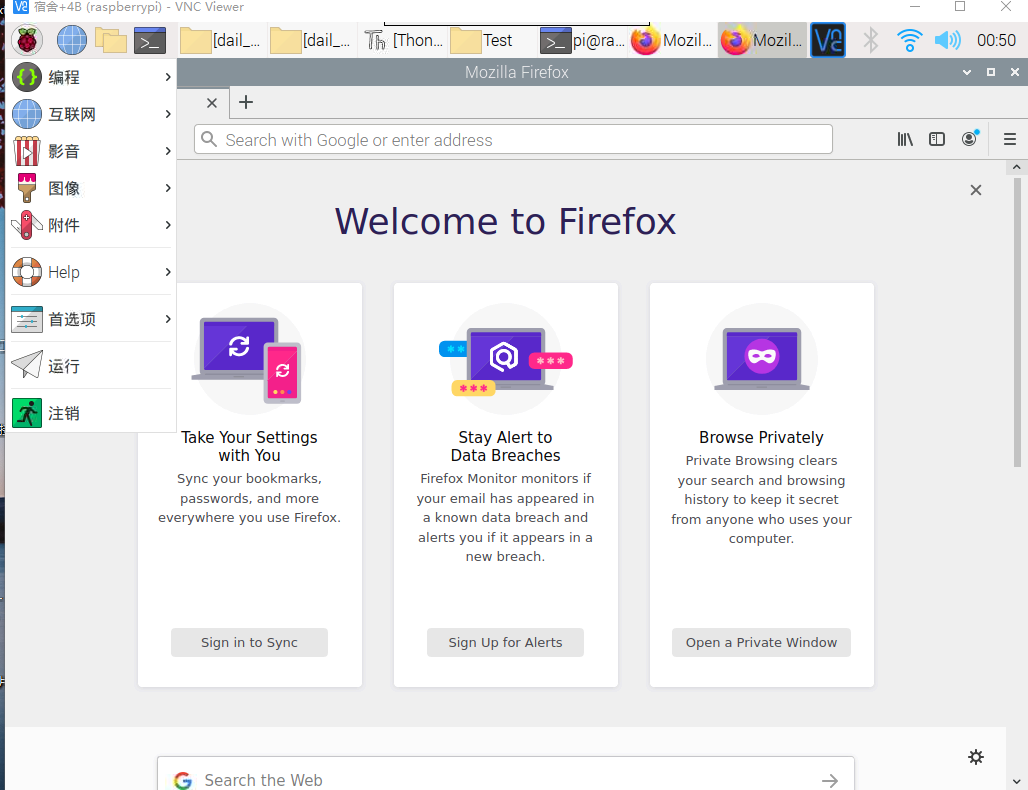
Task: Click the Firefox title bar dropdown arrow
Action: point(966,72)
